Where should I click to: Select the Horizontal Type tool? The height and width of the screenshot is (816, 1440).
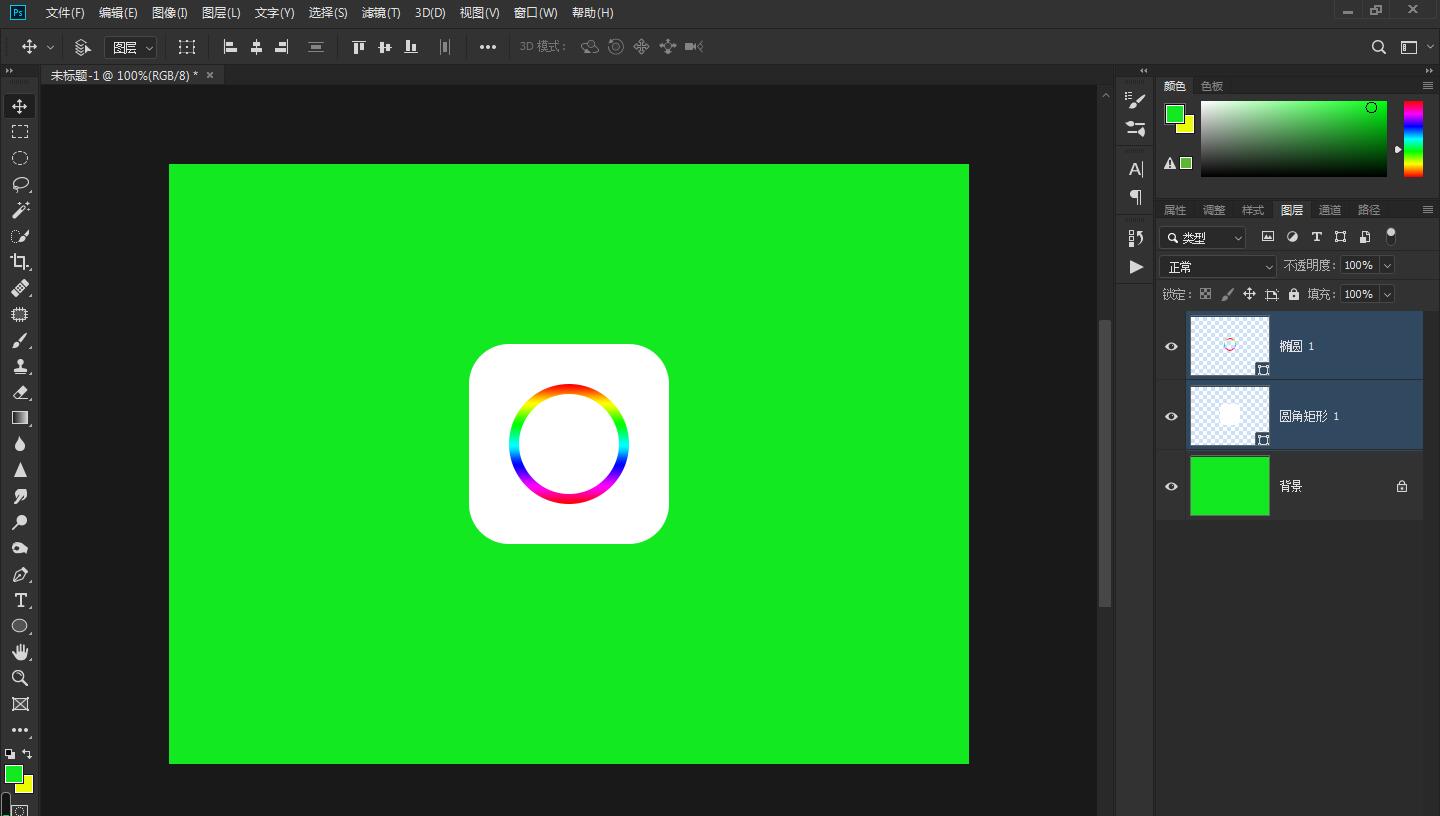[19, 600]
